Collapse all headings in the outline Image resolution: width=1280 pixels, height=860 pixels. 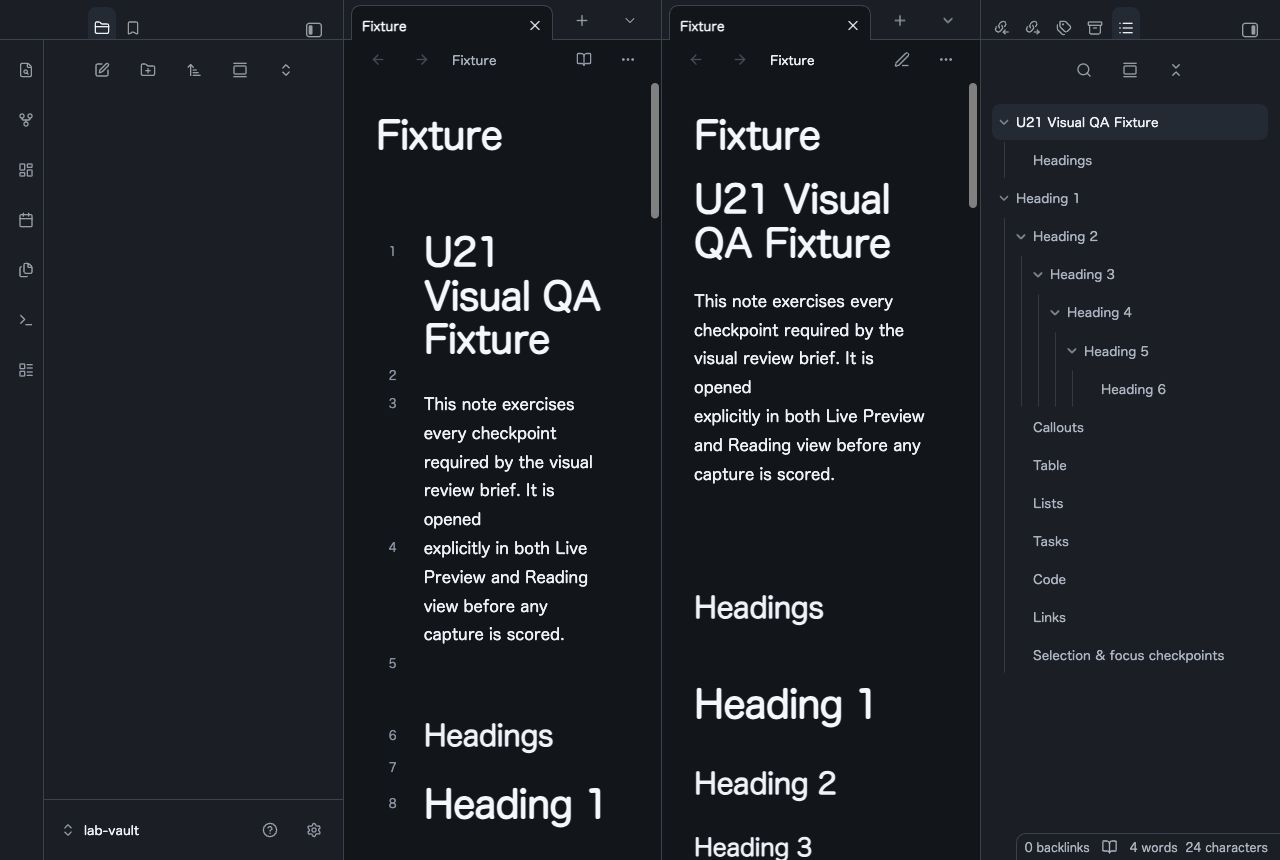coord(1176,70)
